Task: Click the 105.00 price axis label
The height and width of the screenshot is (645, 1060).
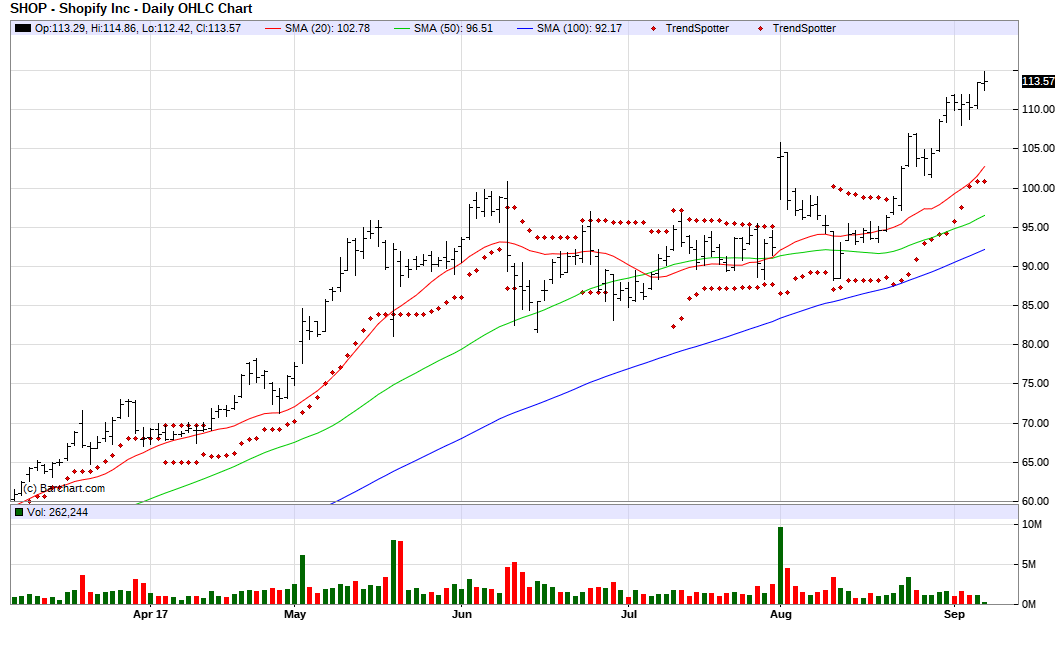Action: [x=1038, y=148]
